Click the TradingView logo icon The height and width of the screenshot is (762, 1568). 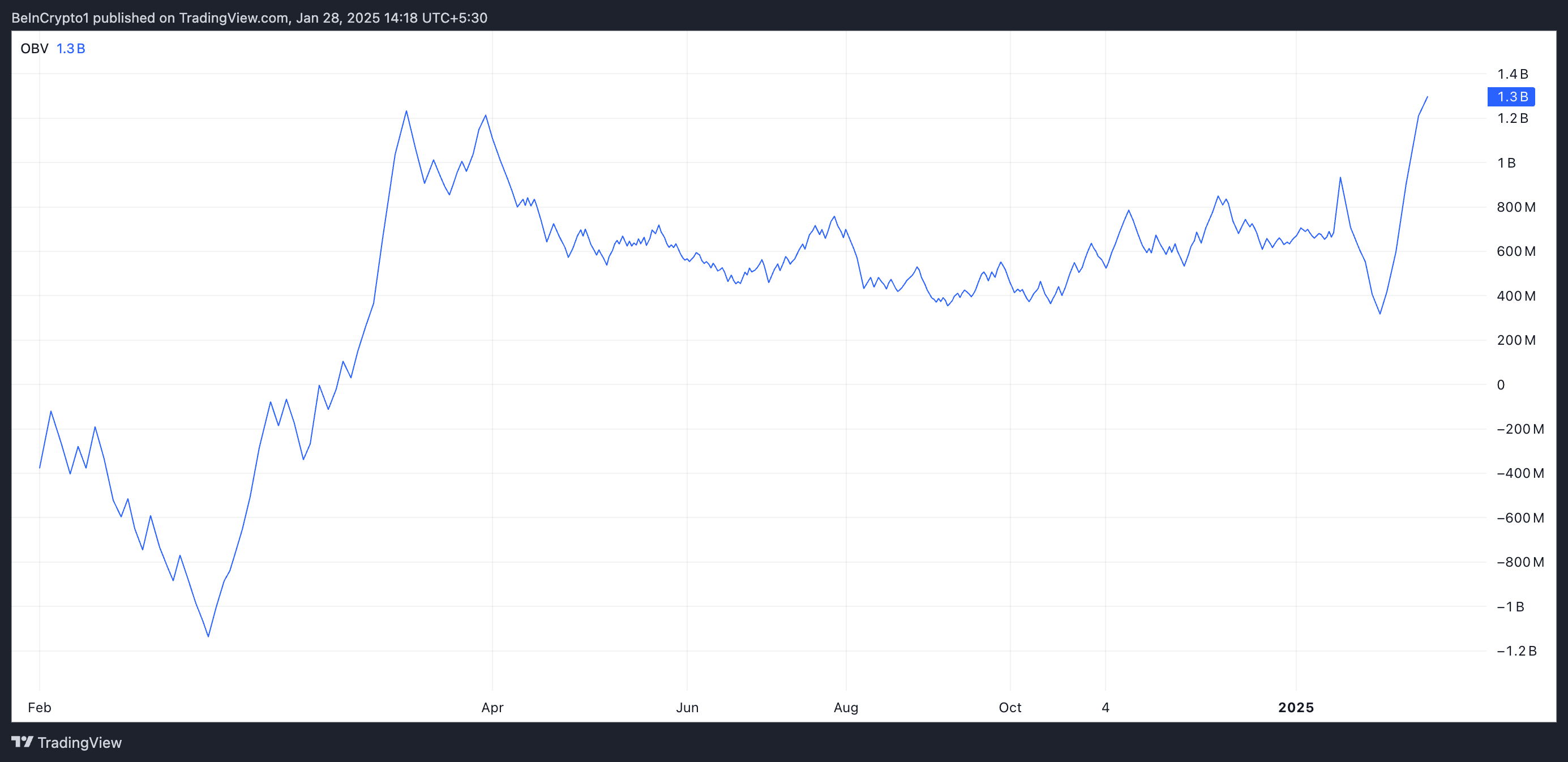point(22,742)
